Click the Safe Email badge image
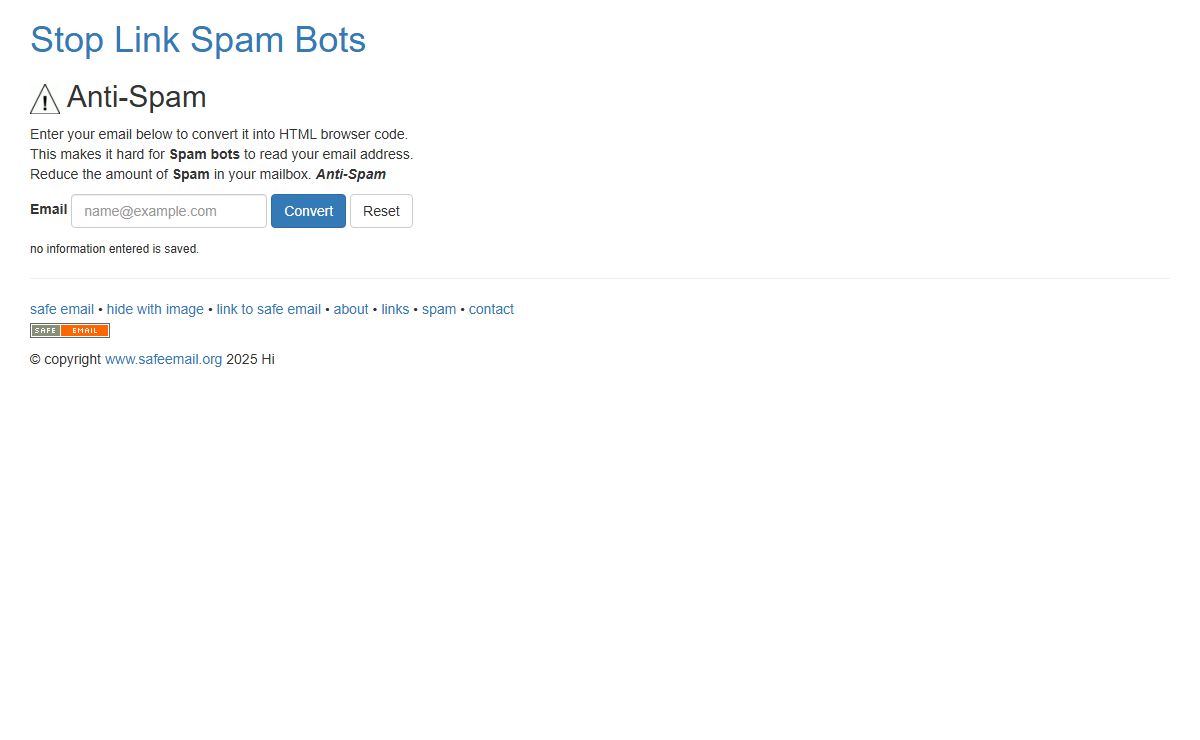The width and height of the screenshot is (1200, 740). (x=70, y=331)
